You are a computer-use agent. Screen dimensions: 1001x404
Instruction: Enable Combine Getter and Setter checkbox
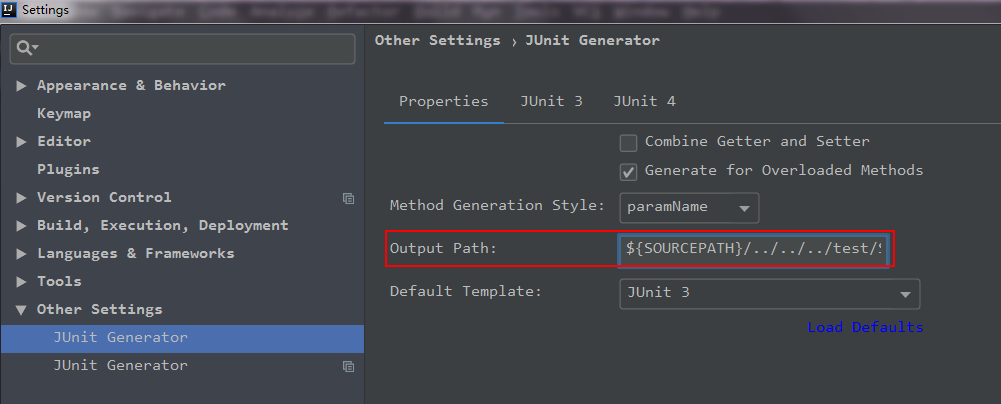[x=628, y=143]
